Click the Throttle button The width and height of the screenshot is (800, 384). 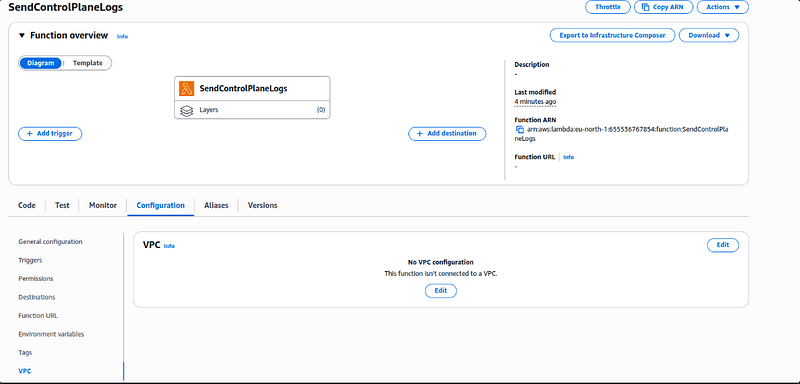[608, 7]
